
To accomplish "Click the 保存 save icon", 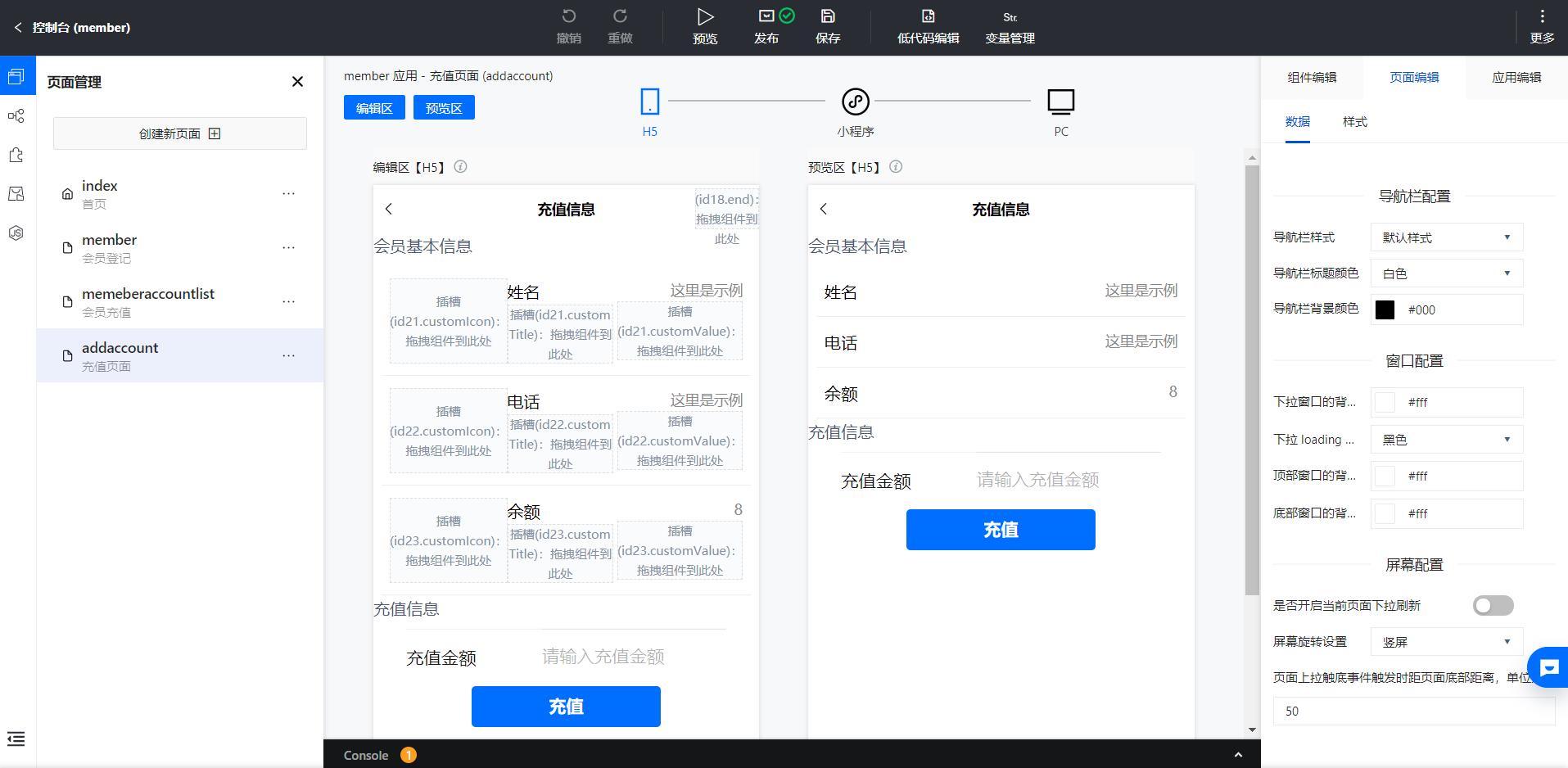I will click(828, 16).
